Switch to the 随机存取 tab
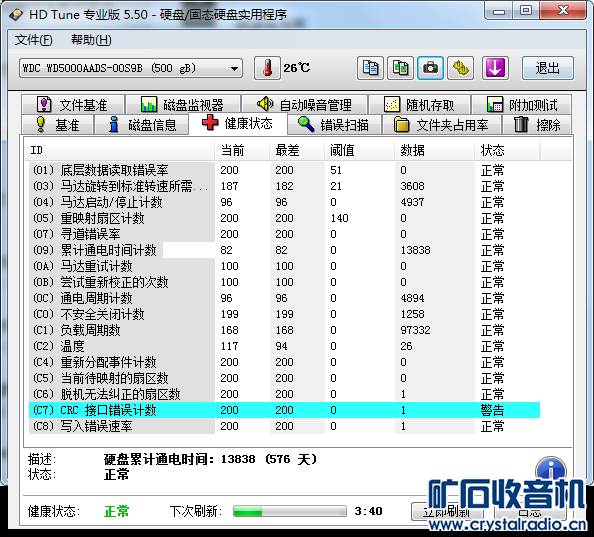This screenshot has width=594, height=537. (x=420, y=105)
